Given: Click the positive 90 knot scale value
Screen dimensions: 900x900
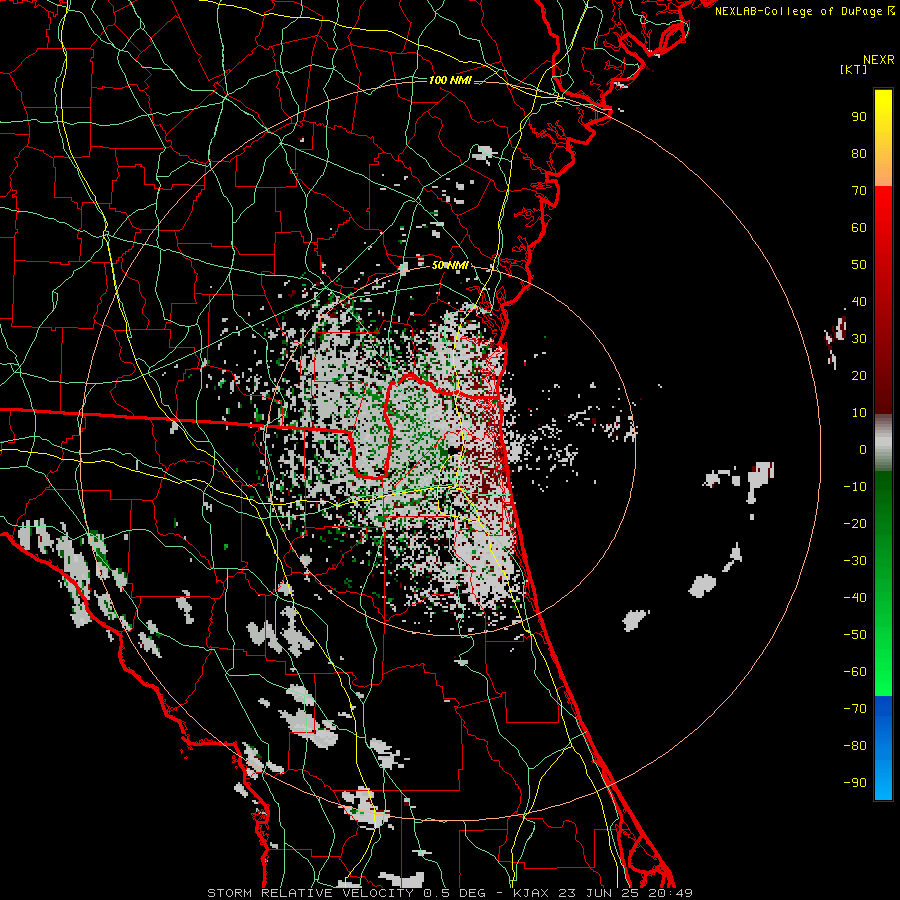Looking at the screenshot, I should pos(859,117).
